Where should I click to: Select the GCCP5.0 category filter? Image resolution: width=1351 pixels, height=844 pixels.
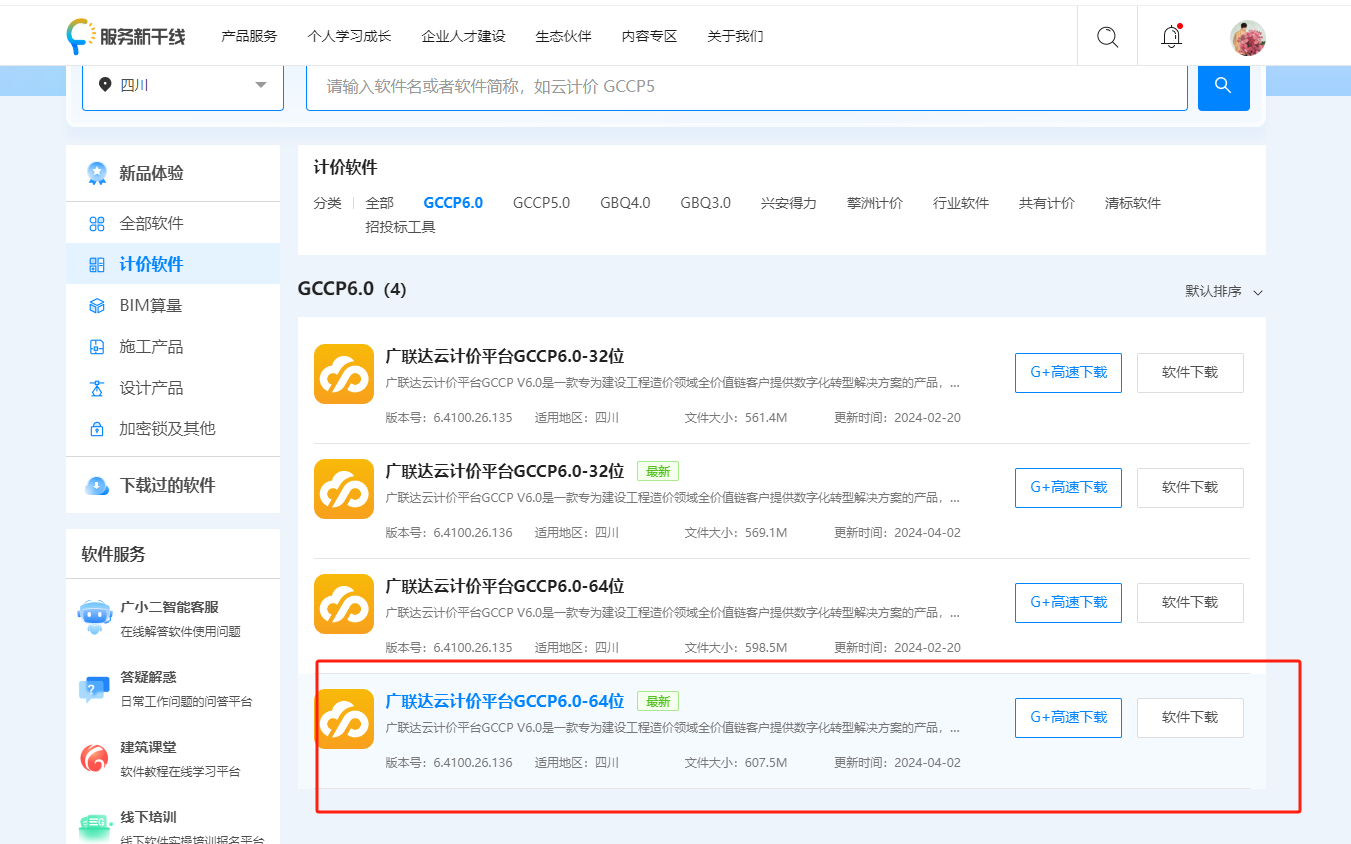click(541, 203)
